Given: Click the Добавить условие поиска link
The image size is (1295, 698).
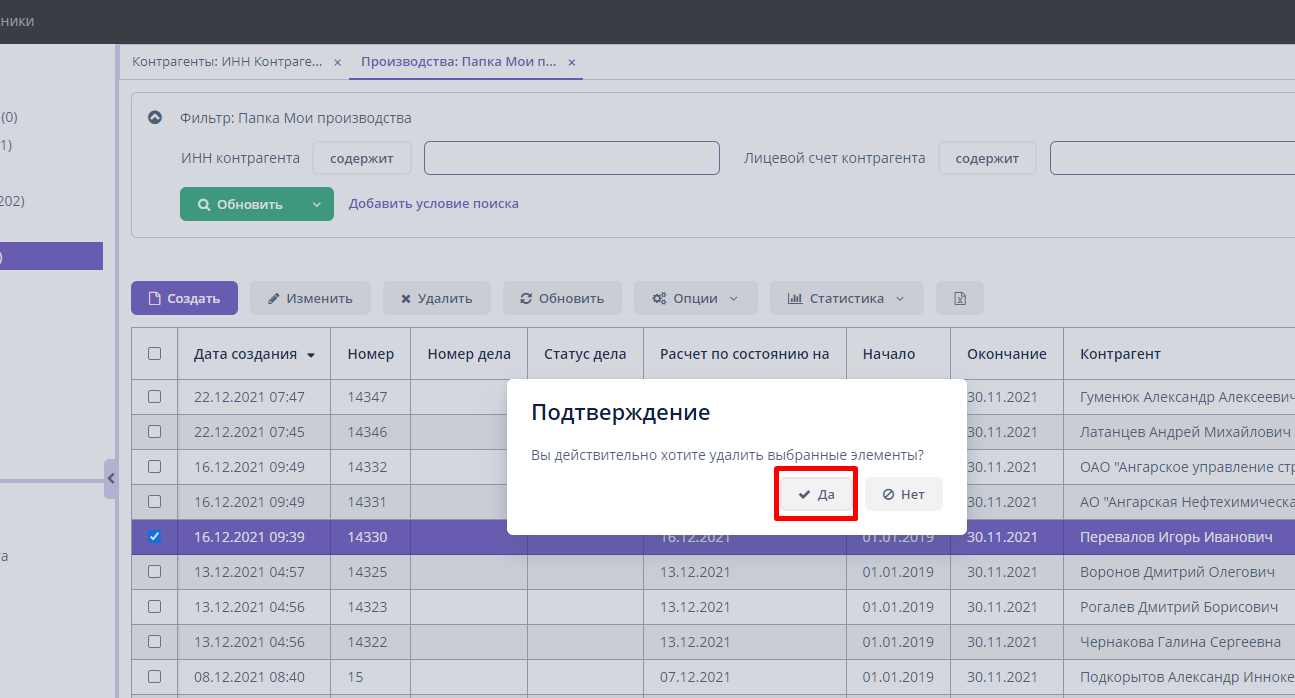Looking at the screenshot, I should pyautogui.click(x=433, y=204).
